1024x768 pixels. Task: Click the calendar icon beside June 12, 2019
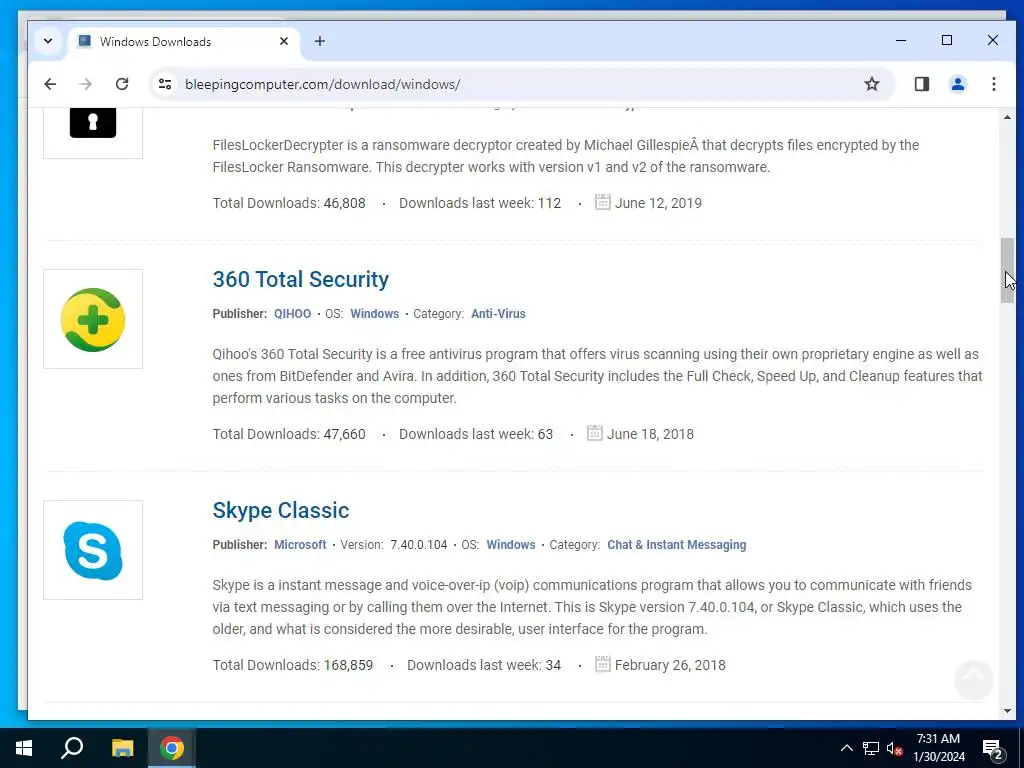(603, 202)
